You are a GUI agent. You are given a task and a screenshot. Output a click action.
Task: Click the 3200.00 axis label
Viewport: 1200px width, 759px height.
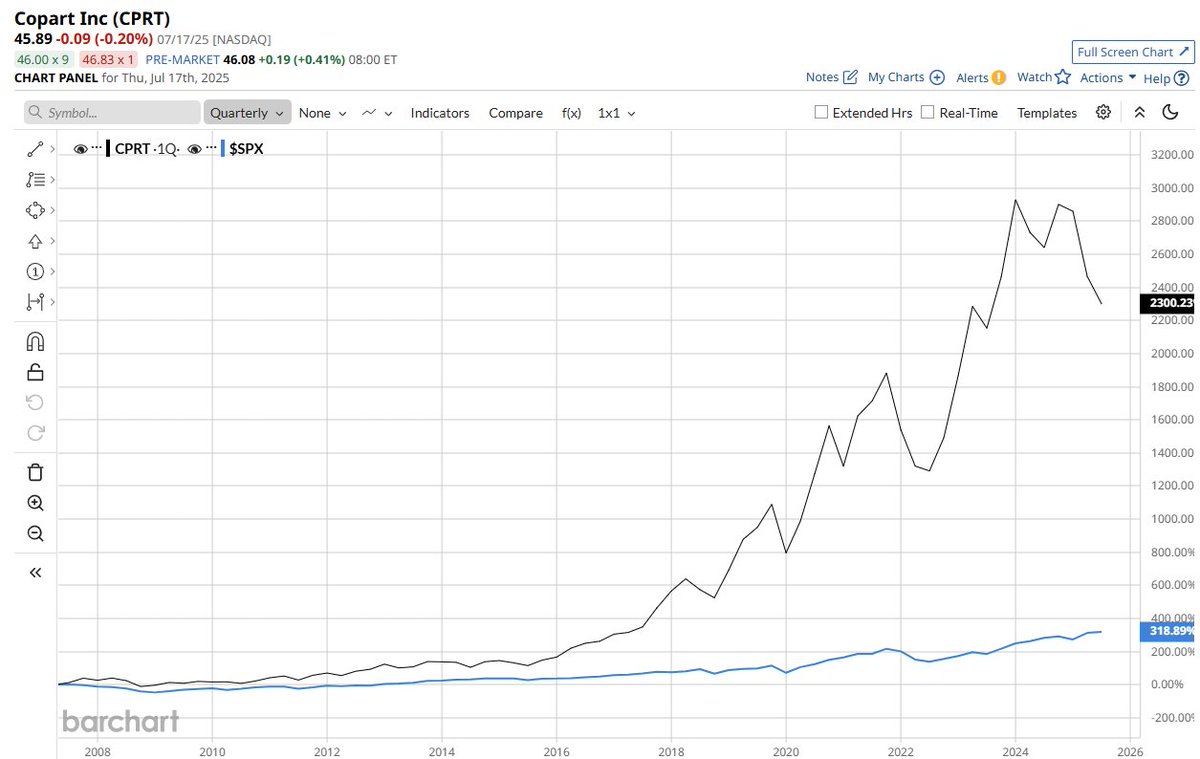[1171, 155]
